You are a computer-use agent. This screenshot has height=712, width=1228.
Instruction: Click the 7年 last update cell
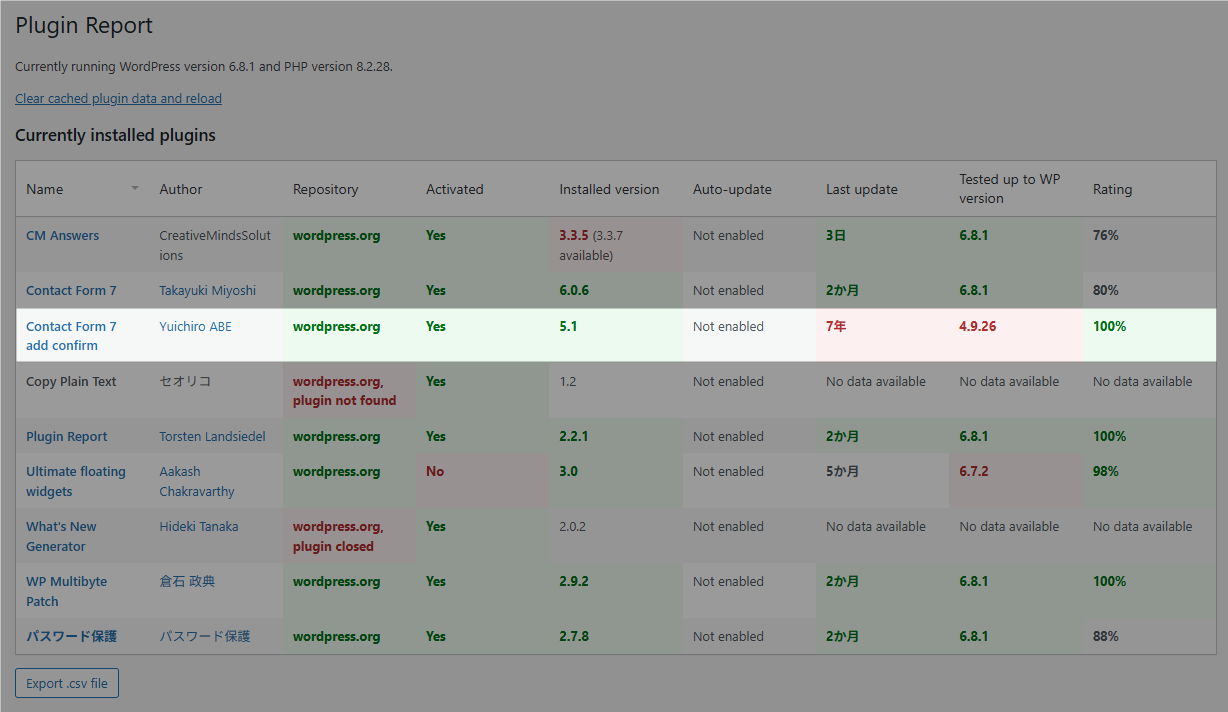tap(883, 336)
